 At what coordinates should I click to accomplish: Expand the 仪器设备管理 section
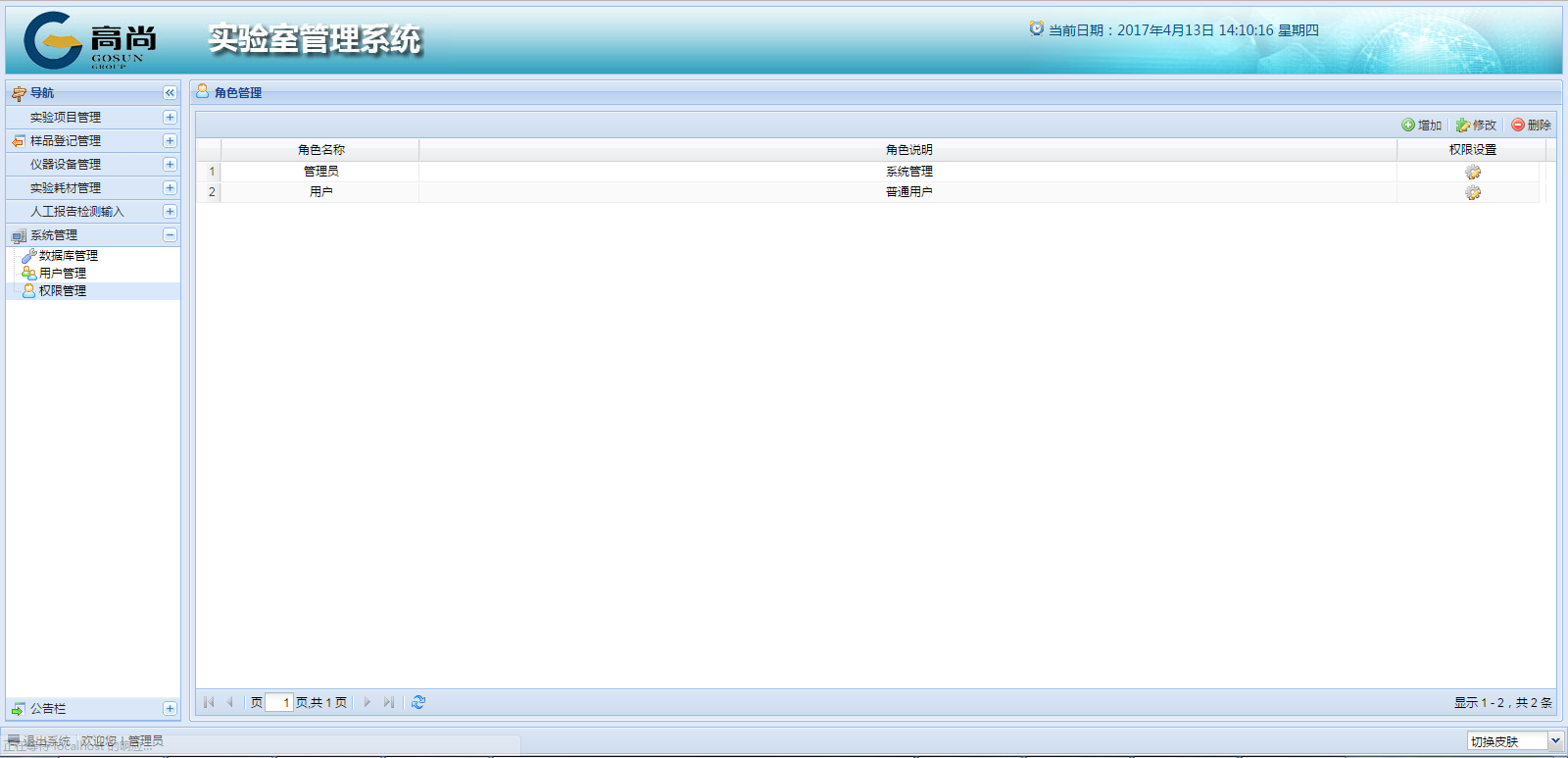(170, 165)
